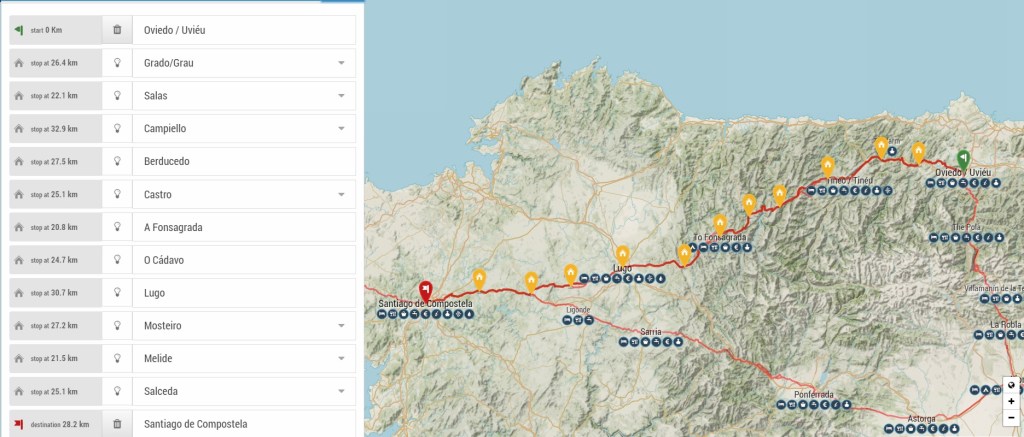Click the lightbulb icon beside Lugo

117,293
